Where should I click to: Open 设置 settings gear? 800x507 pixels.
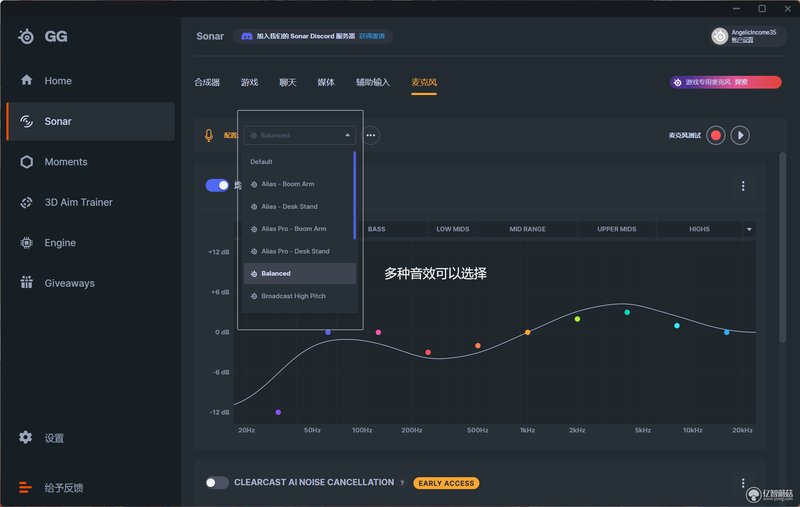[x=26, y=437]
